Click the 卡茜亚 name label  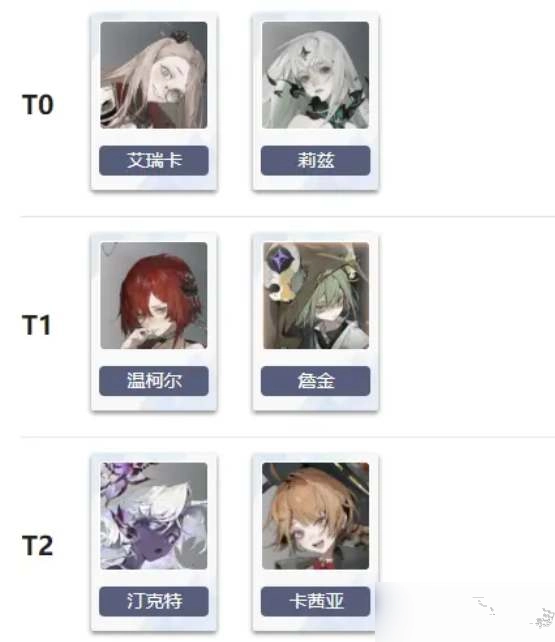(316, 601)
